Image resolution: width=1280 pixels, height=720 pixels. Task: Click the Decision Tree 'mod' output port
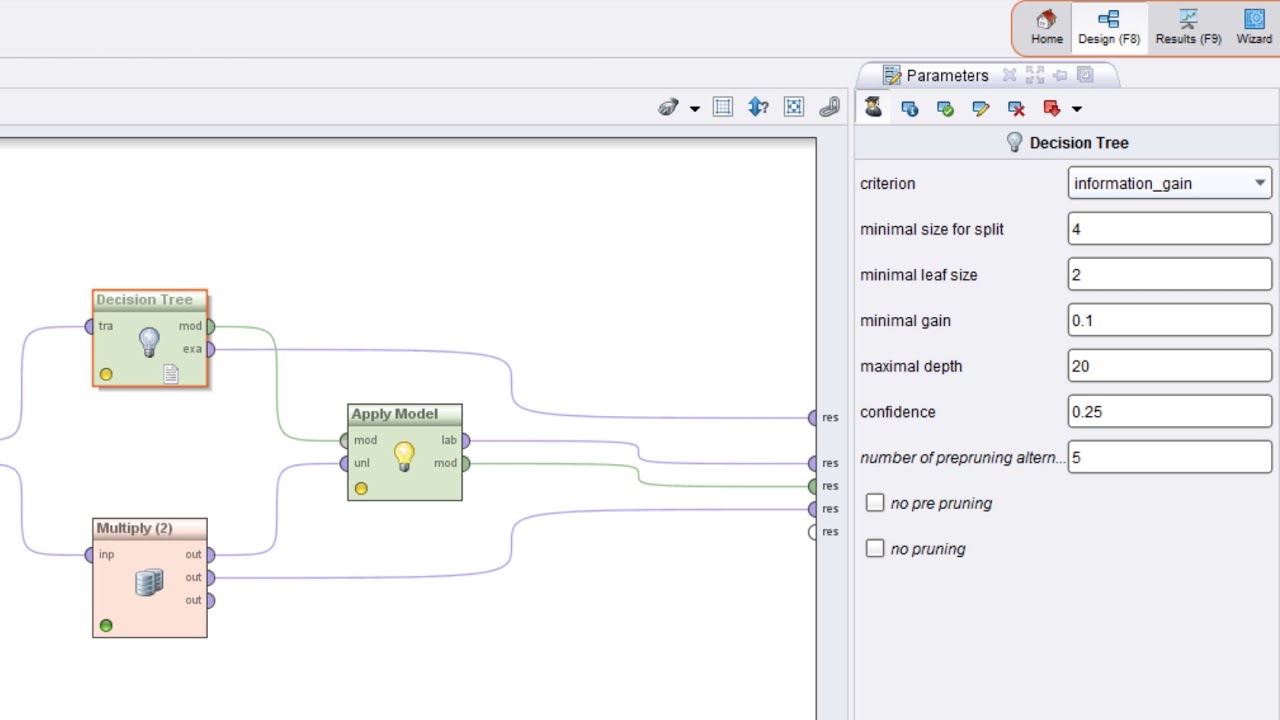click(209, 326)
